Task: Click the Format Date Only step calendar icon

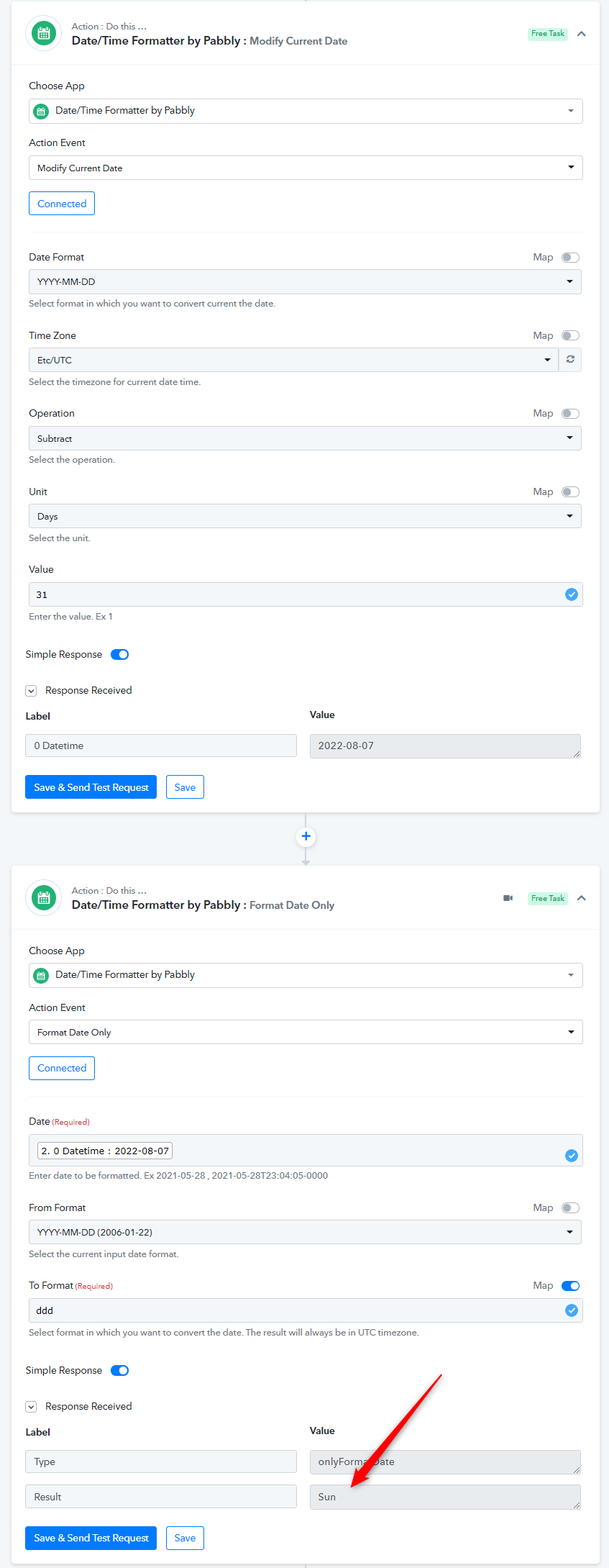Action: tap(43, 897)
